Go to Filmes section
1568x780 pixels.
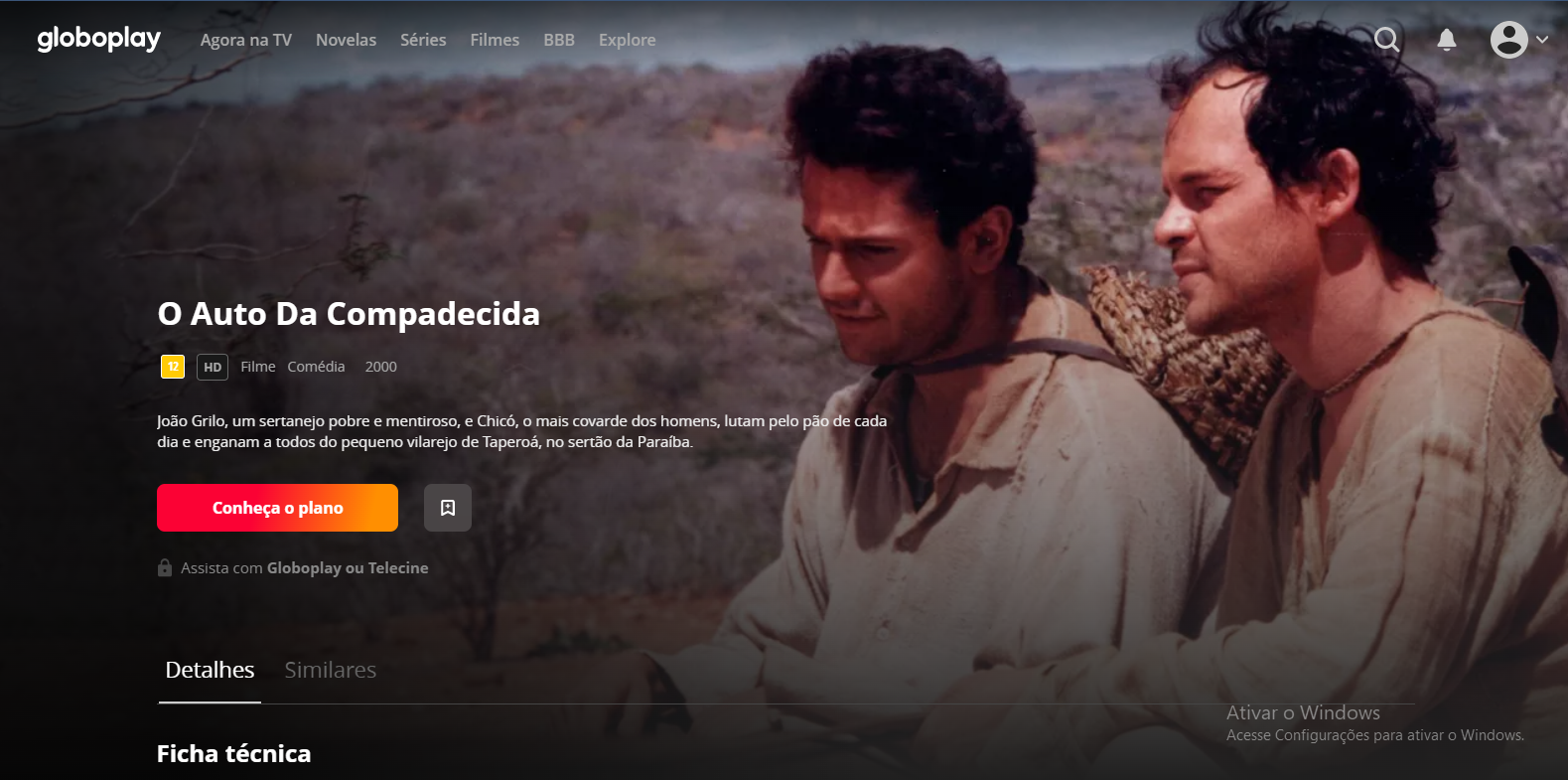[x=495, y=40]
